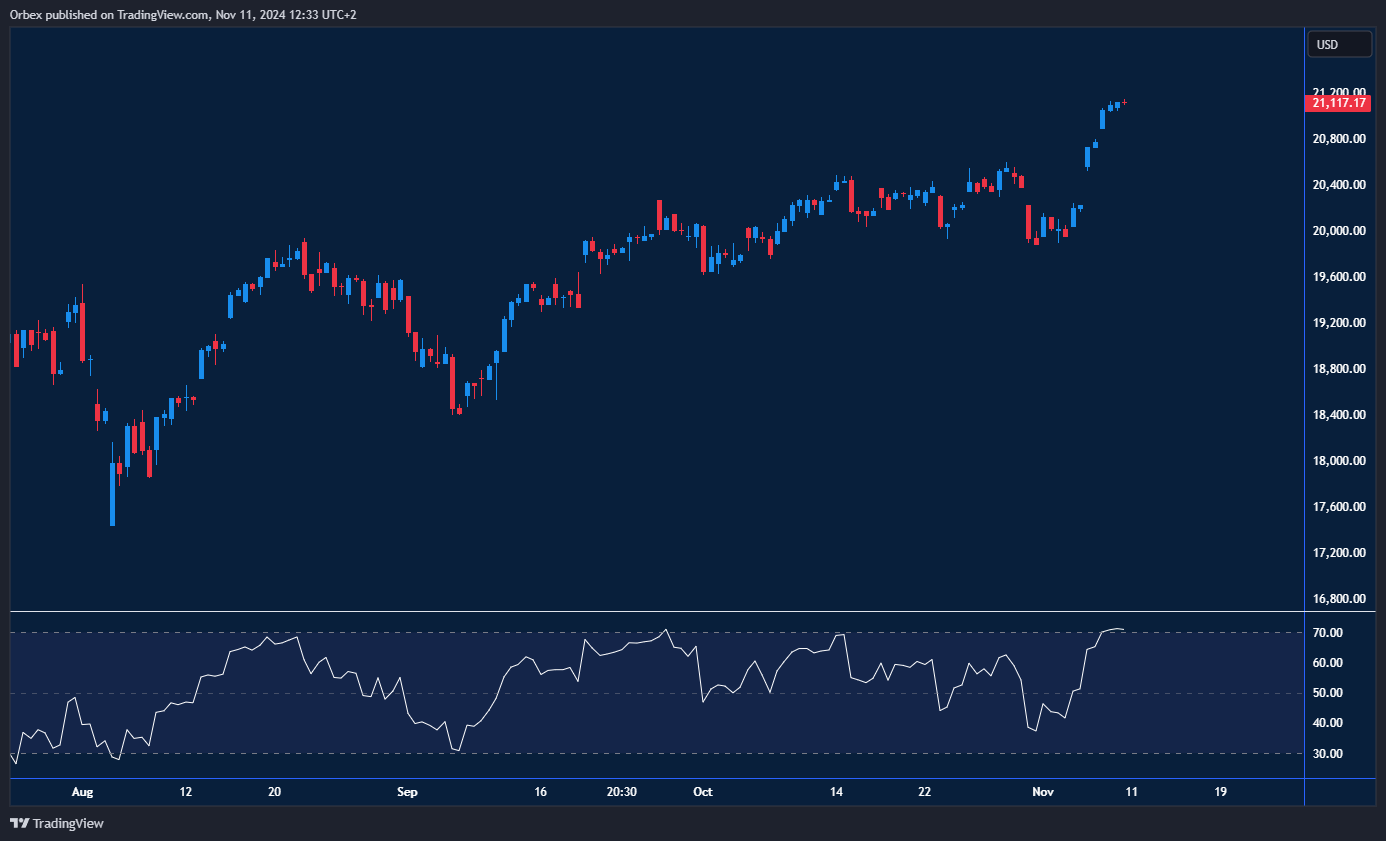The height and width of the screenshot is (841, 1386).
Task: Click the red 21,117.17 current price label
Action: click(x=1340, y=102)
